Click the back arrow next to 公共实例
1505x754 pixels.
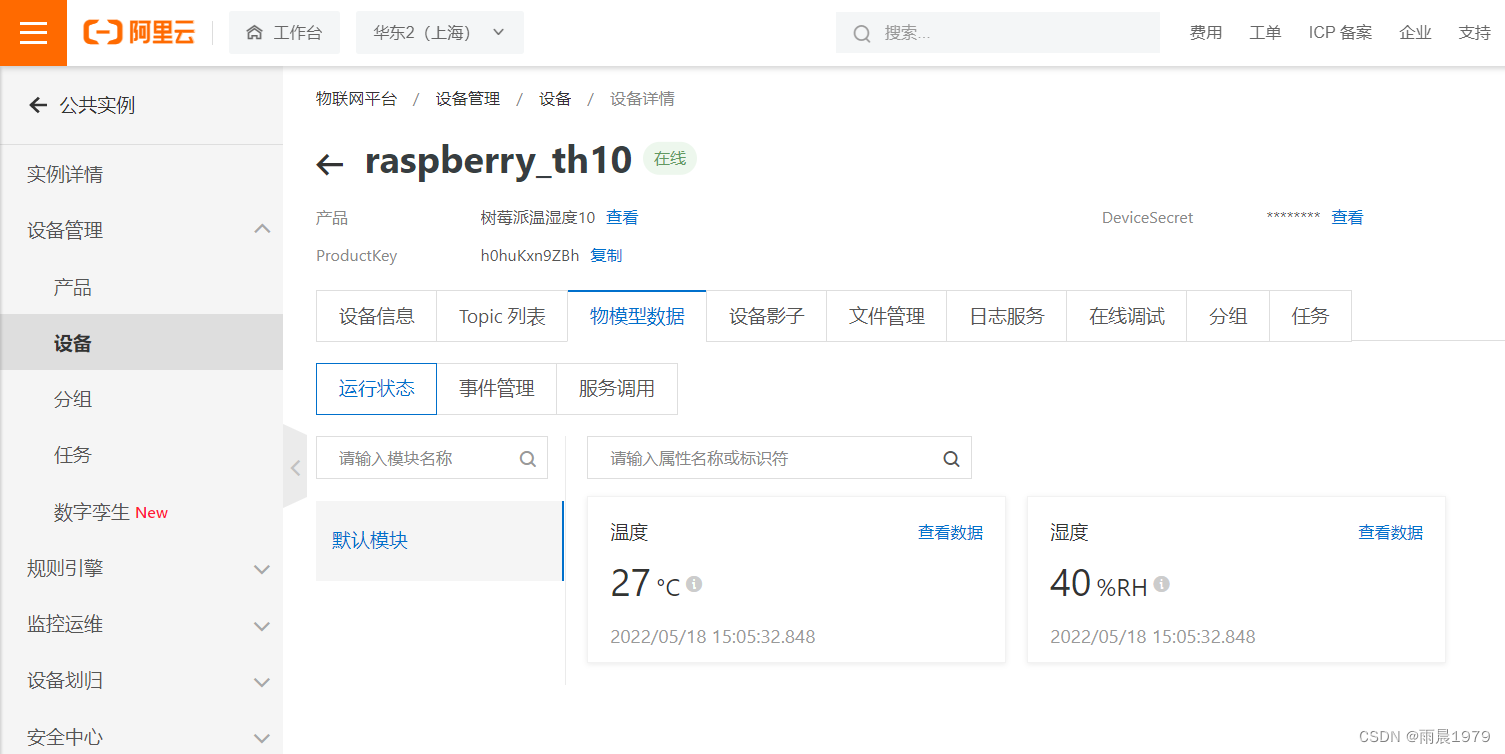pyautogui.click(x=38, y=105)
